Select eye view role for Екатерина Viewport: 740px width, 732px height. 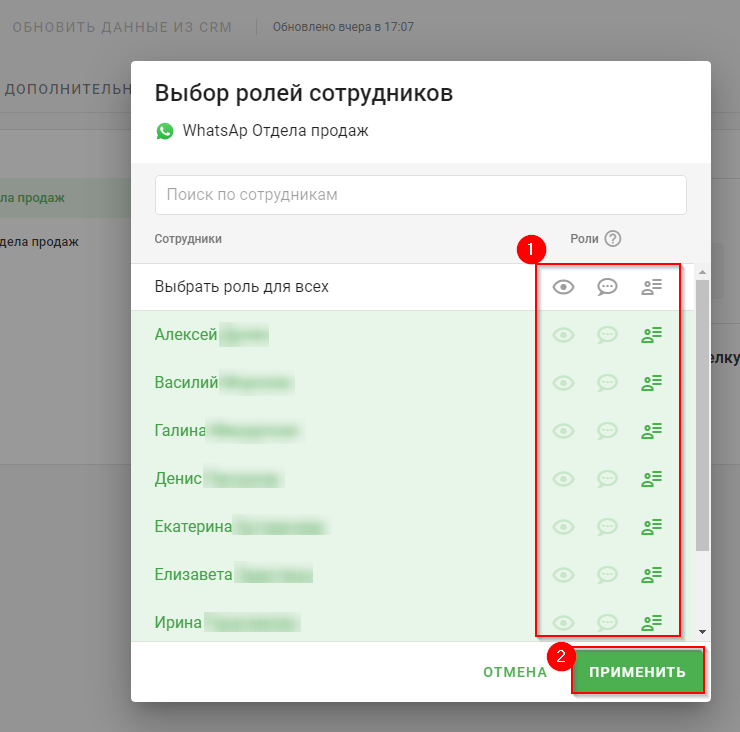coord(563,527)
